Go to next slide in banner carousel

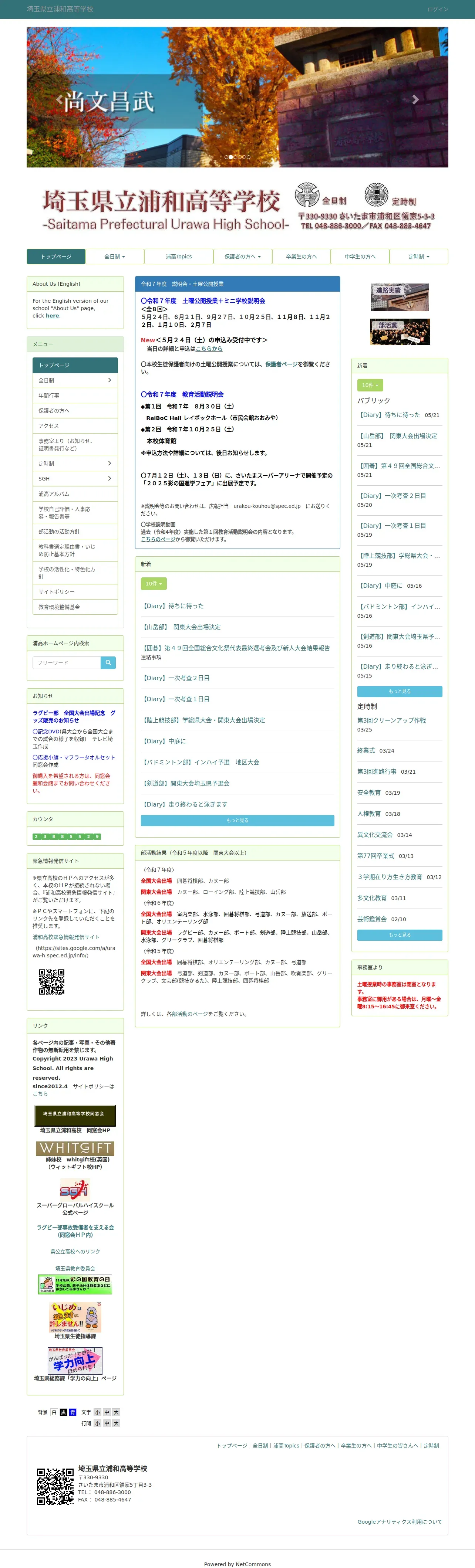click(415, 99)
